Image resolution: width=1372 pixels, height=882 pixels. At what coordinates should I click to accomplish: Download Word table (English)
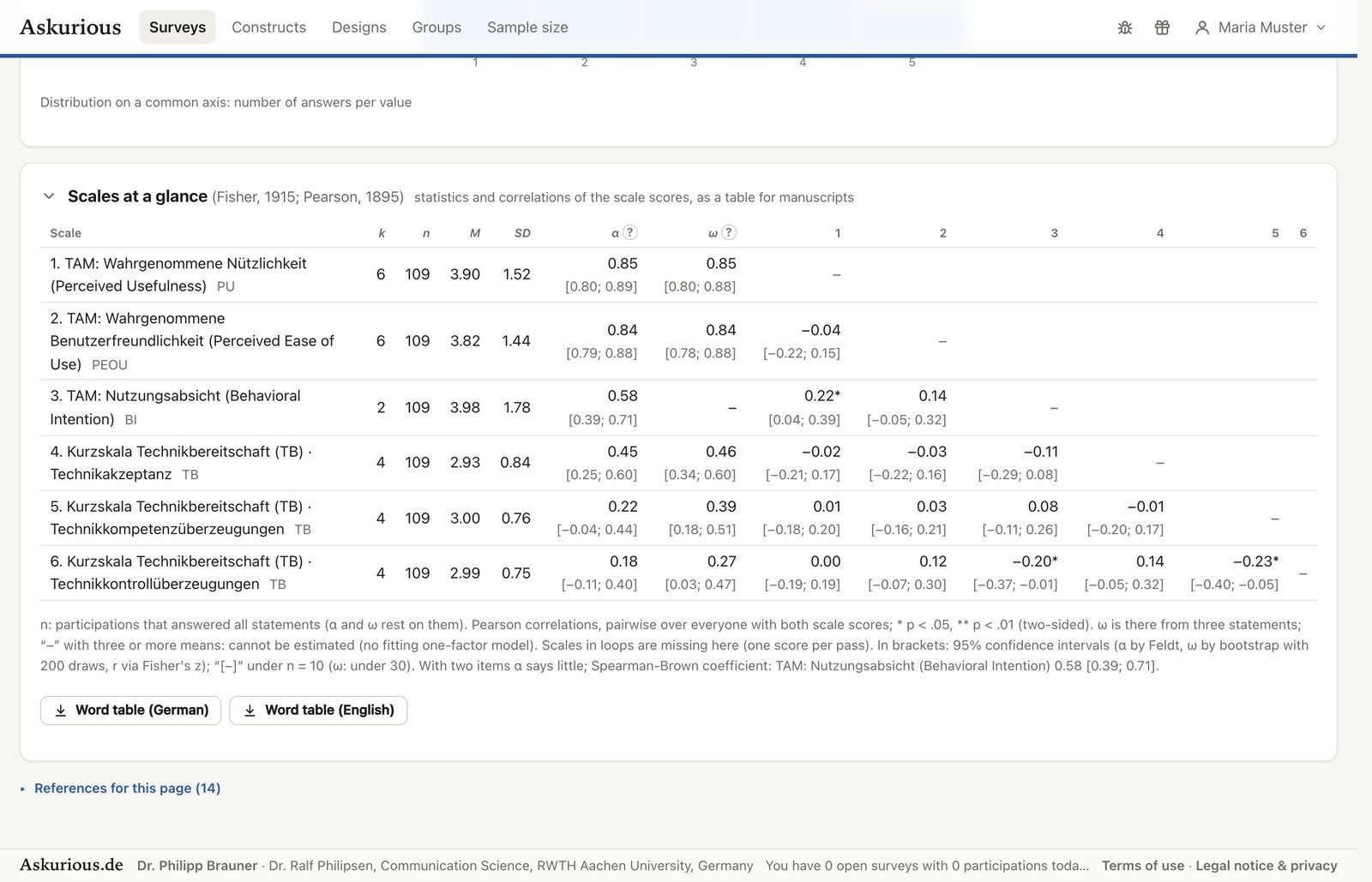[318, 710]
